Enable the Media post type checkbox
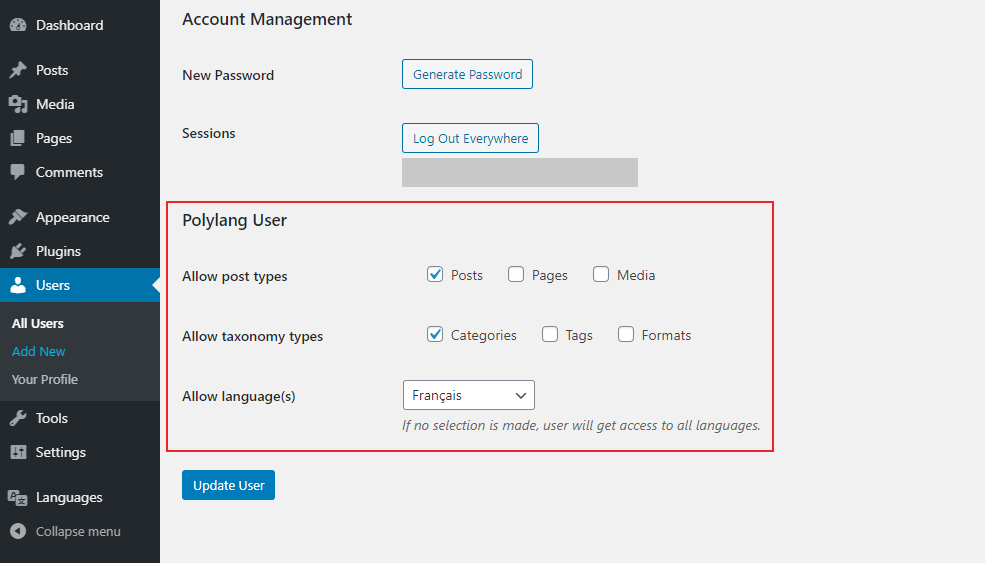 point(601,274)
